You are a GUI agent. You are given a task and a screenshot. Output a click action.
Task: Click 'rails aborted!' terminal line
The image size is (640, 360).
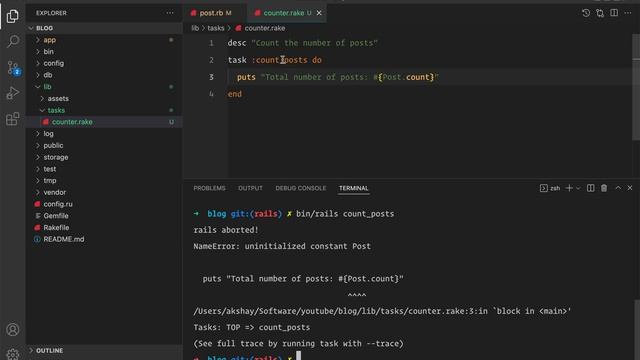point(226,230)
